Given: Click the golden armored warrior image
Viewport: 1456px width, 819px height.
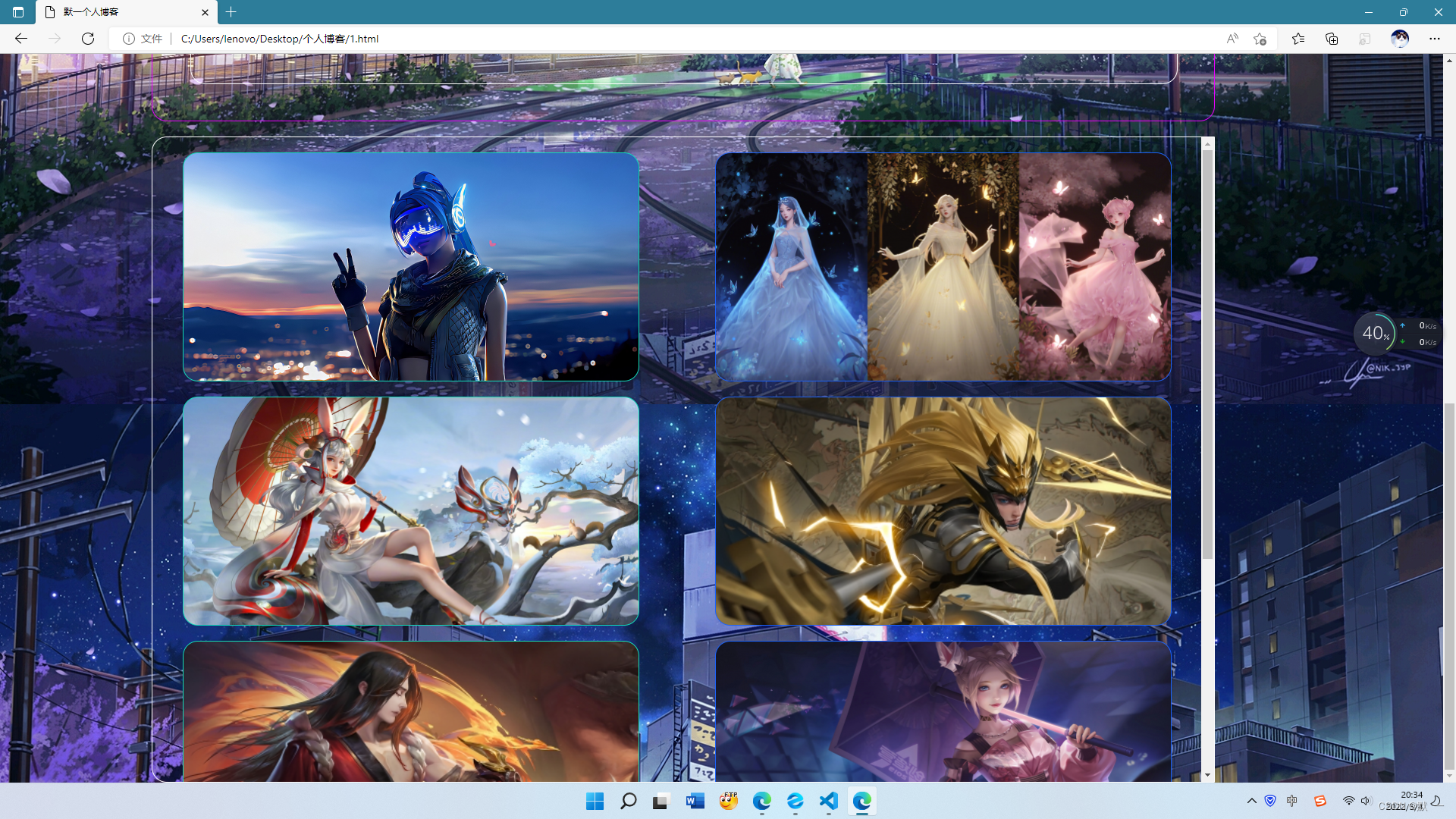Looking at the screenshot, I should [x=943, y=511].
